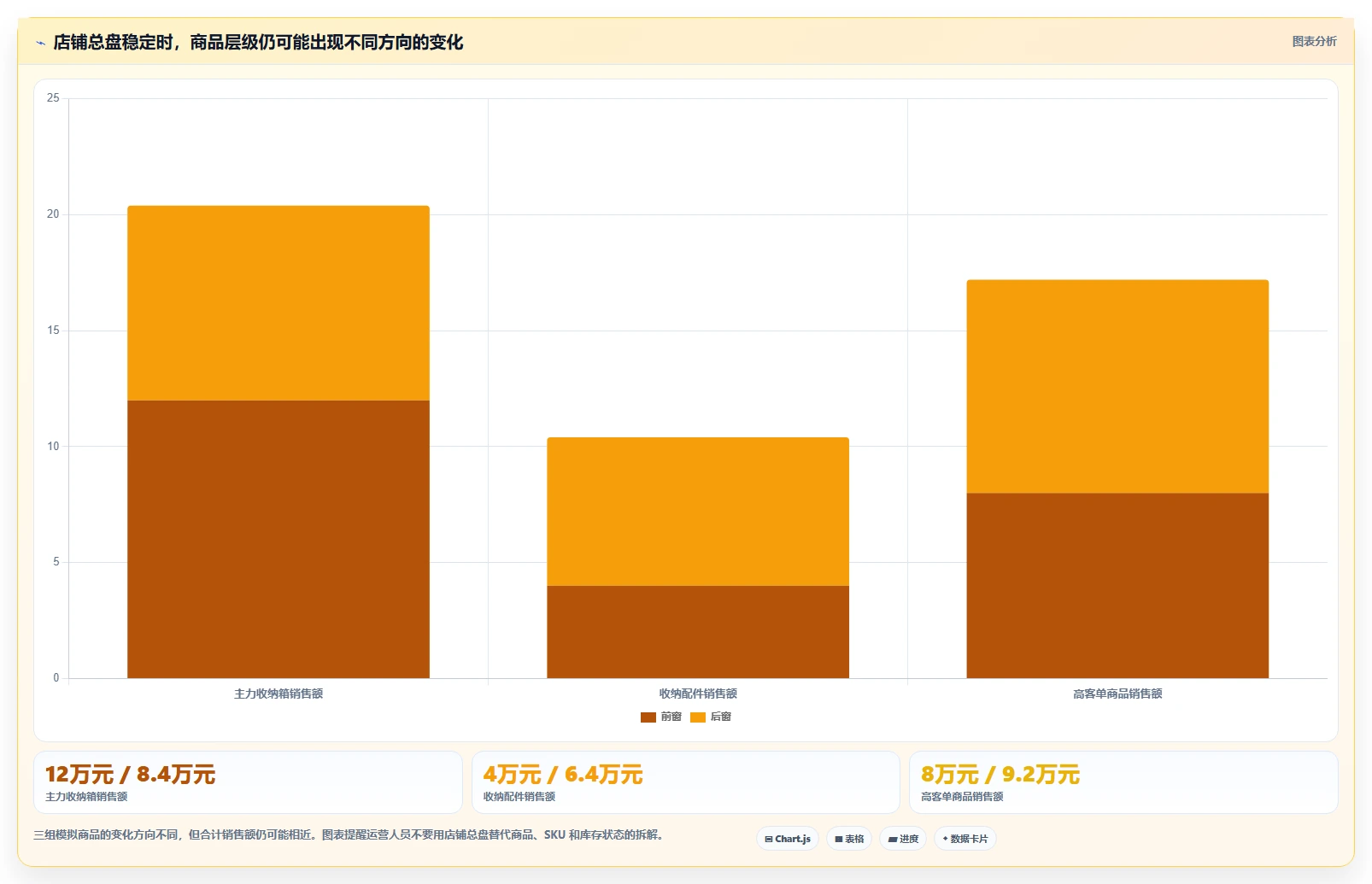Click the 图表分析 label in the header
1372x884 pixels.
[1314, 41]
